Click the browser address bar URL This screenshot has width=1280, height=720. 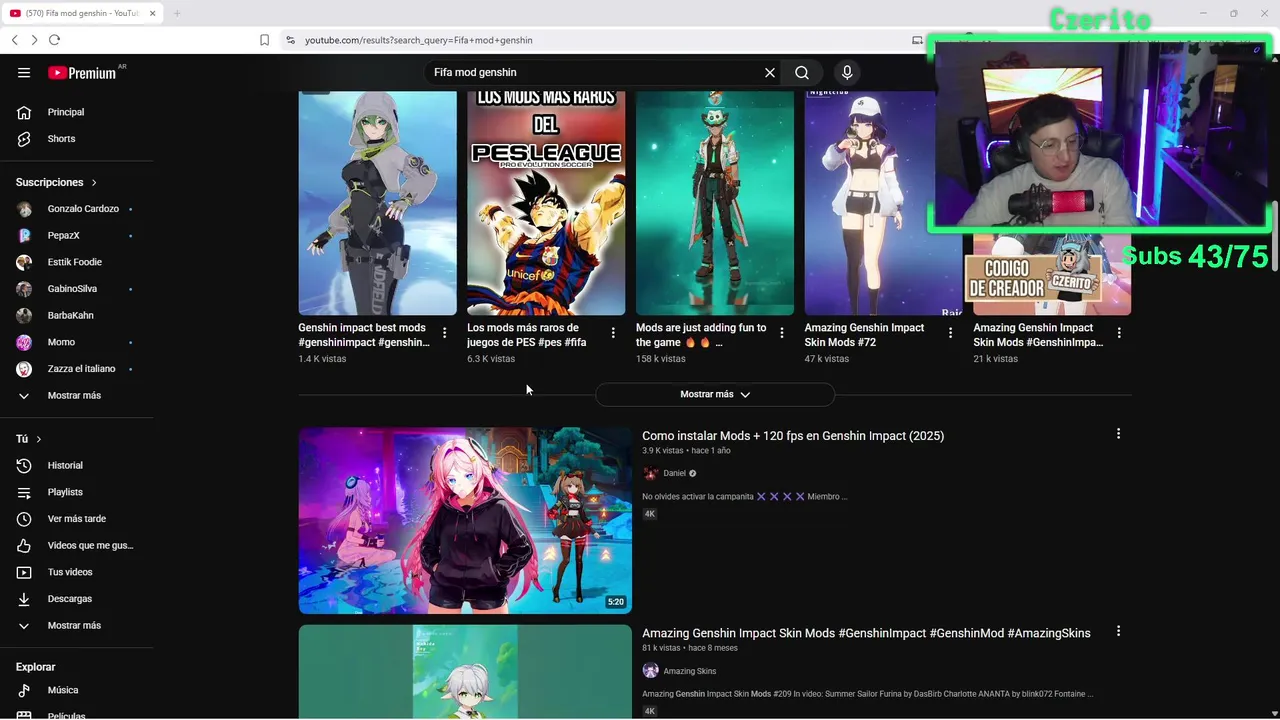coord(419,40)
